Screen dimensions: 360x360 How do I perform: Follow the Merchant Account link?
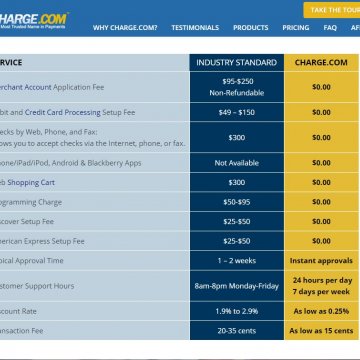26,87
